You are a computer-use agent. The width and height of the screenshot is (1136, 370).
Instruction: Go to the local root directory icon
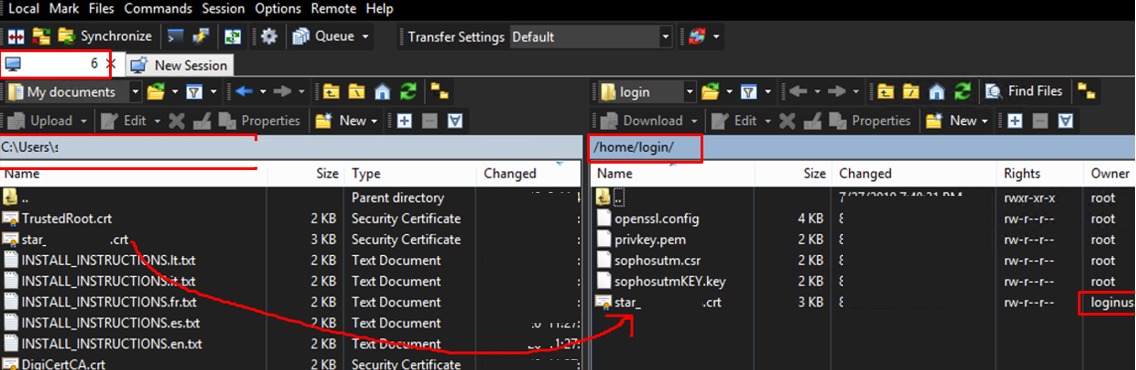(356, 92)
